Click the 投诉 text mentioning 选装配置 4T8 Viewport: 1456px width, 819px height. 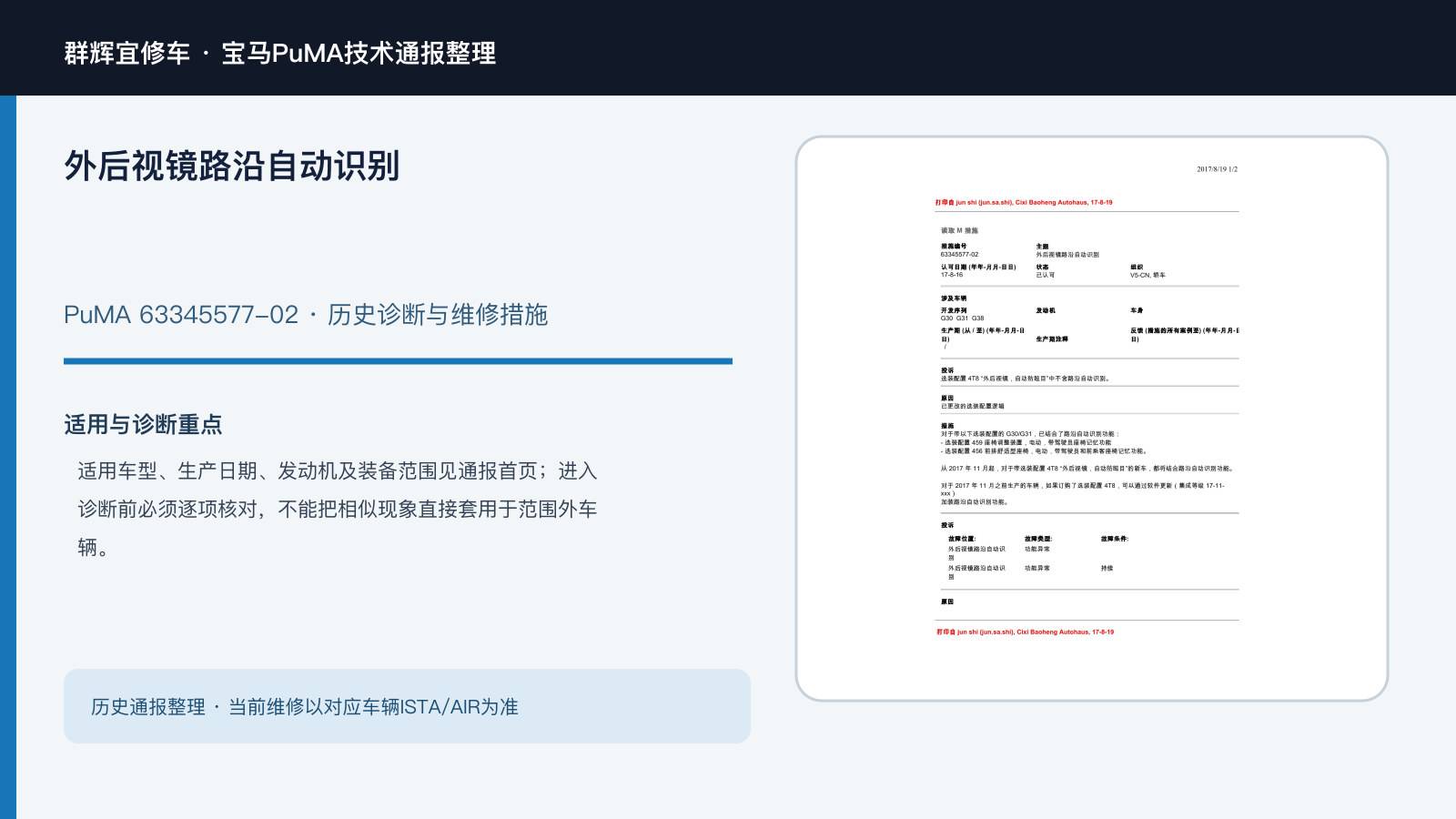(x=1026, y=379)
